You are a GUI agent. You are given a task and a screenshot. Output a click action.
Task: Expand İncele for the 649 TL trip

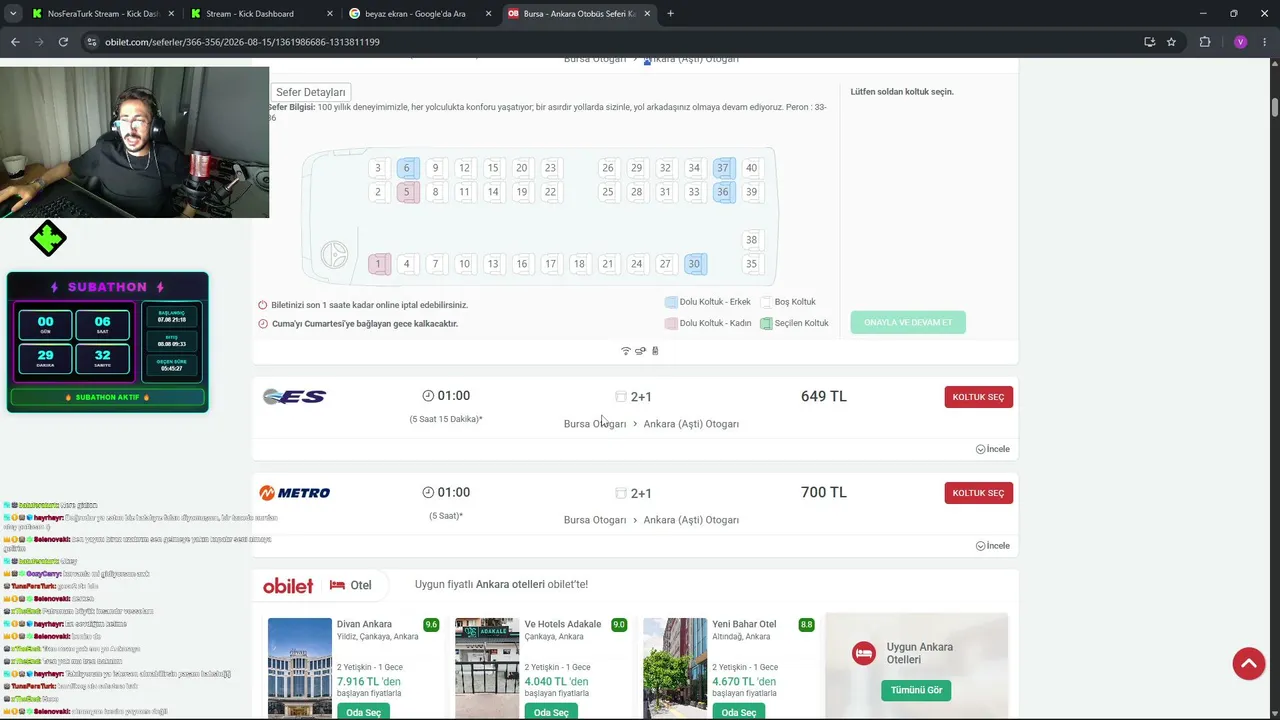pyautogui.click(x=993, y=449)
